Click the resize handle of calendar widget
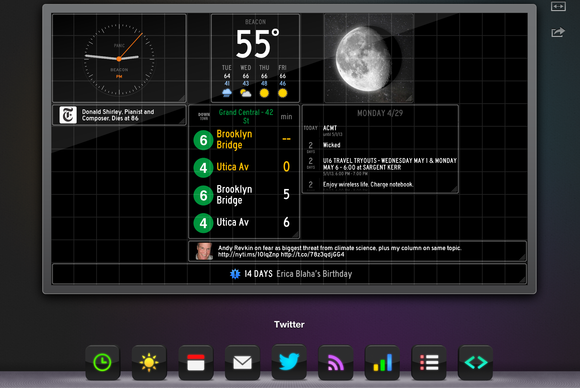Image resolution: width=580 pixels, height=388 pixels. [x=454, y=189]
